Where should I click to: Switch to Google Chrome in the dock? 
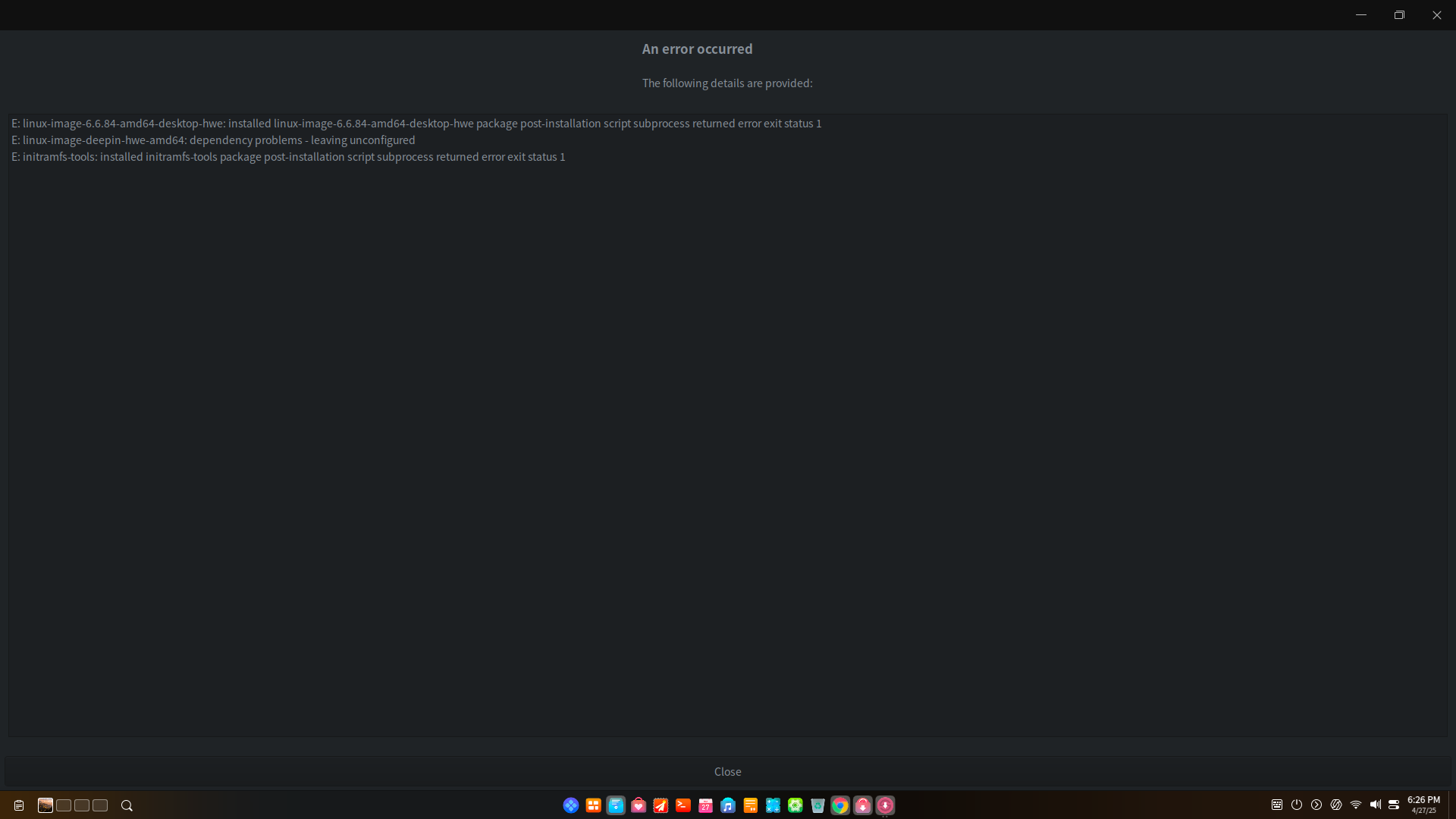pos(840,805)
